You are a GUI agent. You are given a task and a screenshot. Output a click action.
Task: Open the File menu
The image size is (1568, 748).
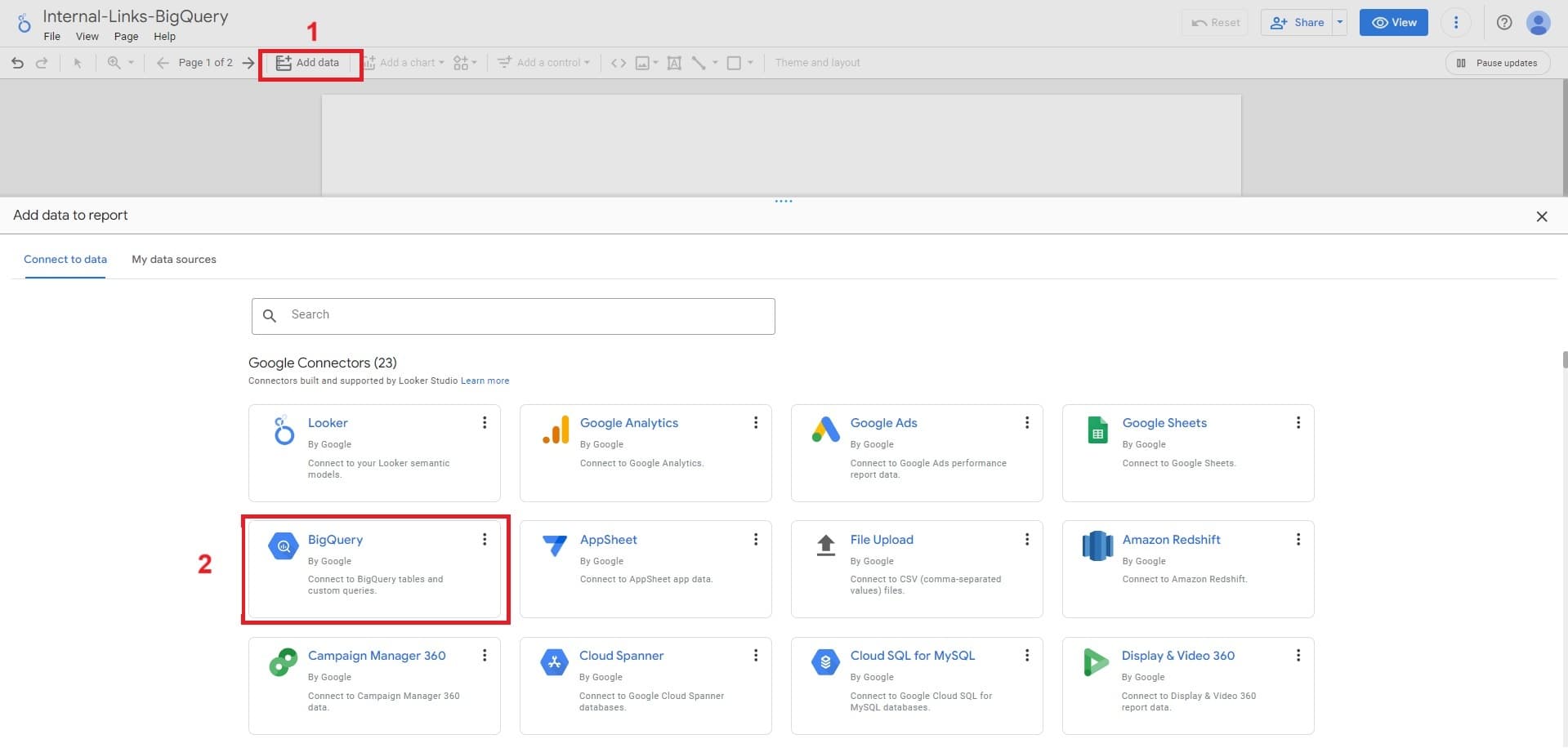click(x=52, y=37)
